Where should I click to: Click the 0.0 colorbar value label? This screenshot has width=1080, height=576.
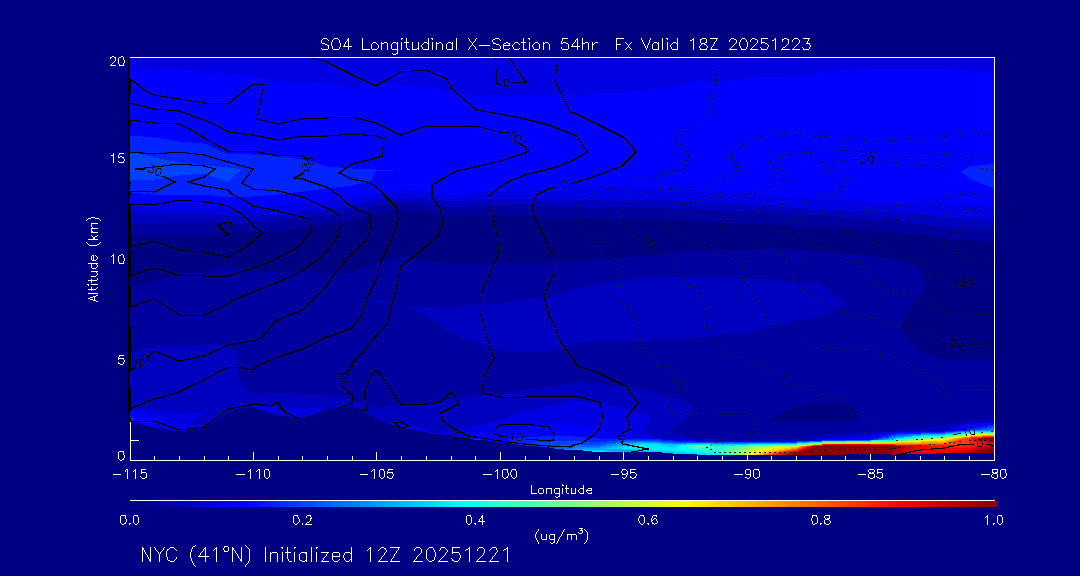130,520
